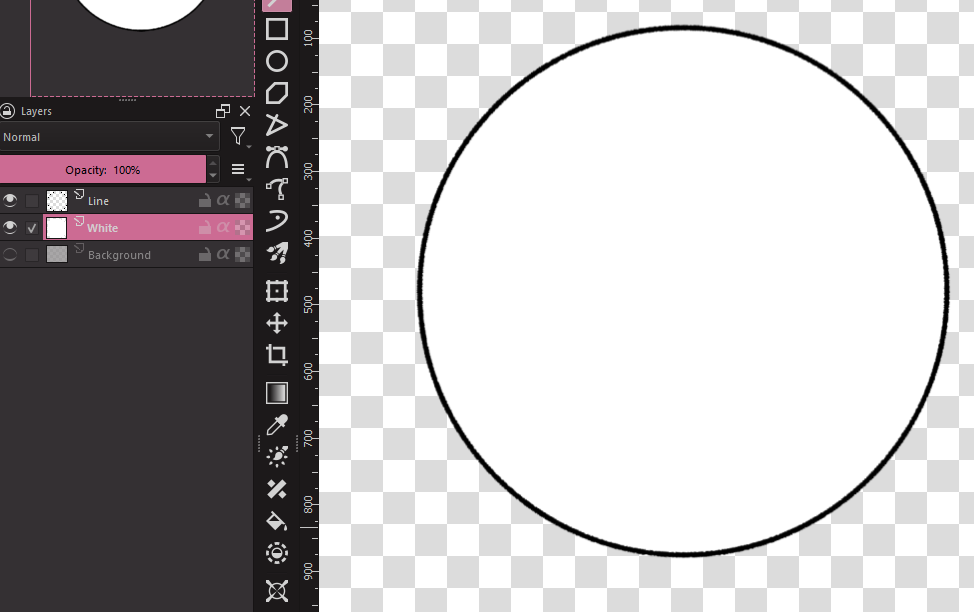Click the layer Opacity slider
Screen dimensions: 974x612
click(x=102, y=170)
